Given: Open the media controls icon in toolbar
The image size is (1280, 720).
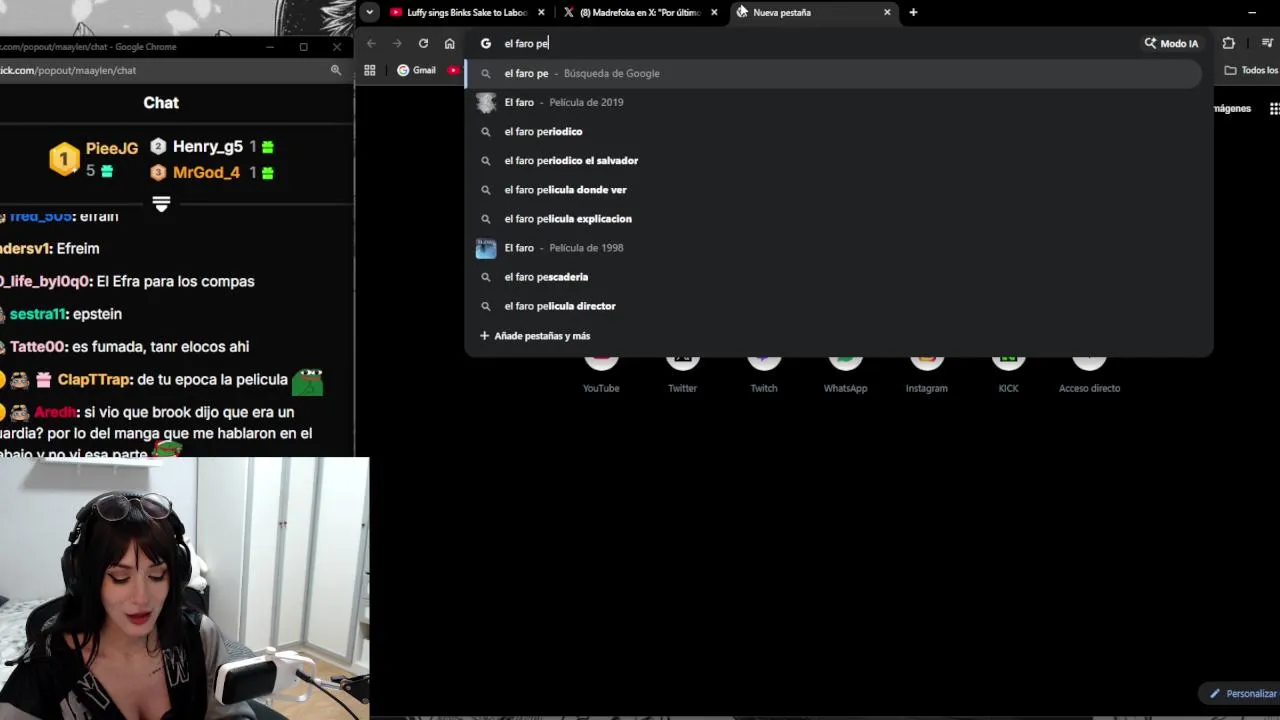Looking at the screenshot, I should pyautogui.click(x=1267, y=43).
